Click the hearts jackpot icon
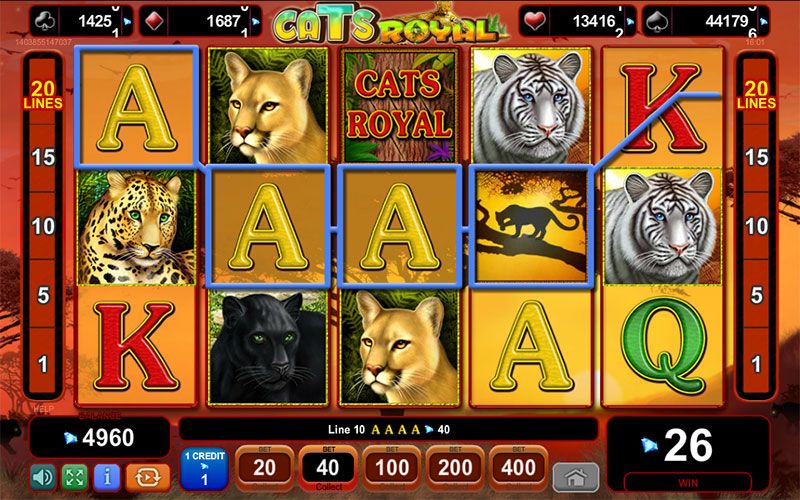Viewport: 800px width, 500px height. click(x=535, y=21)
